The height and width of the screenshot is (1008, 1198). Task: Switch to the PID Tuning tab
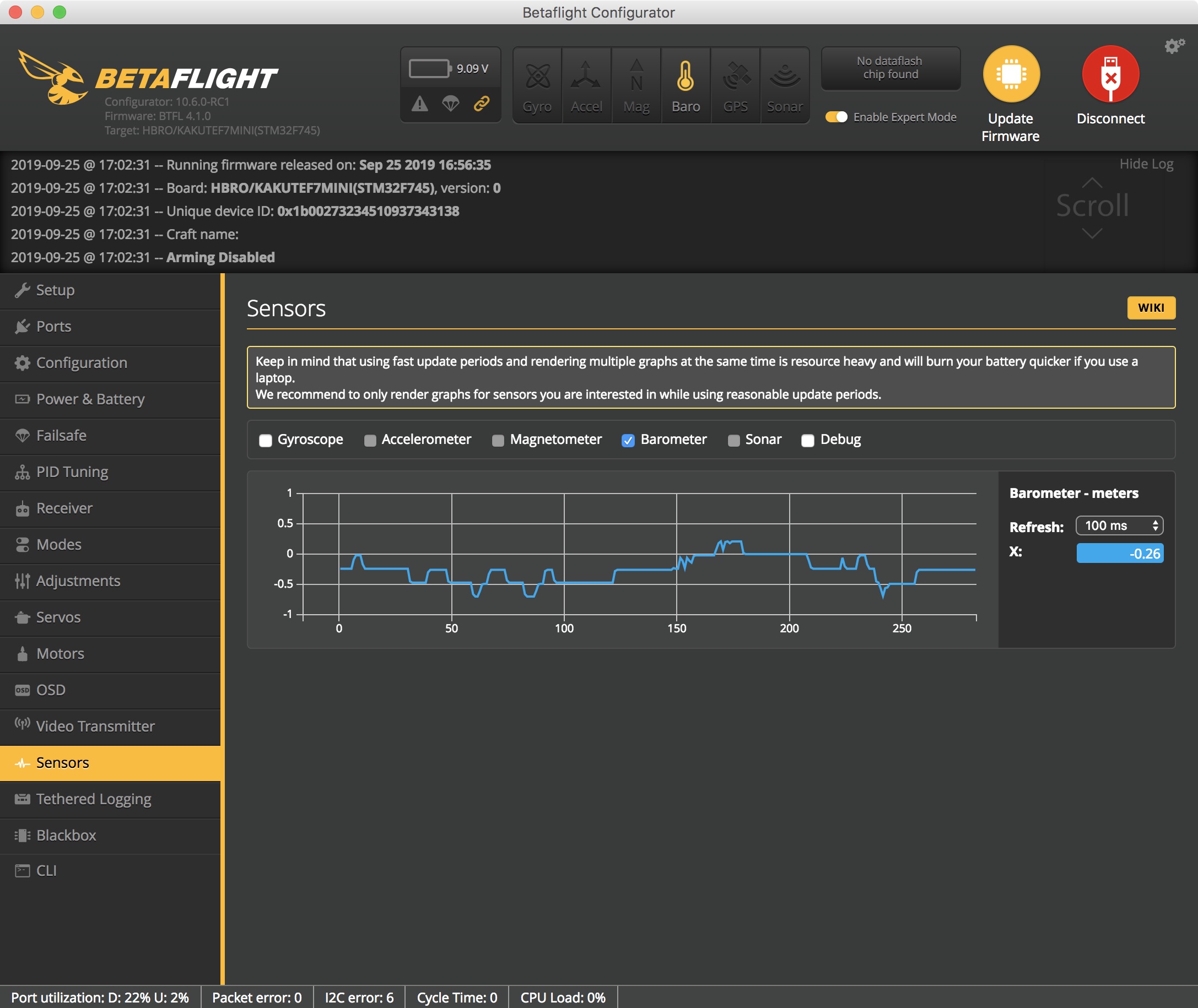[x=72, y=472]
